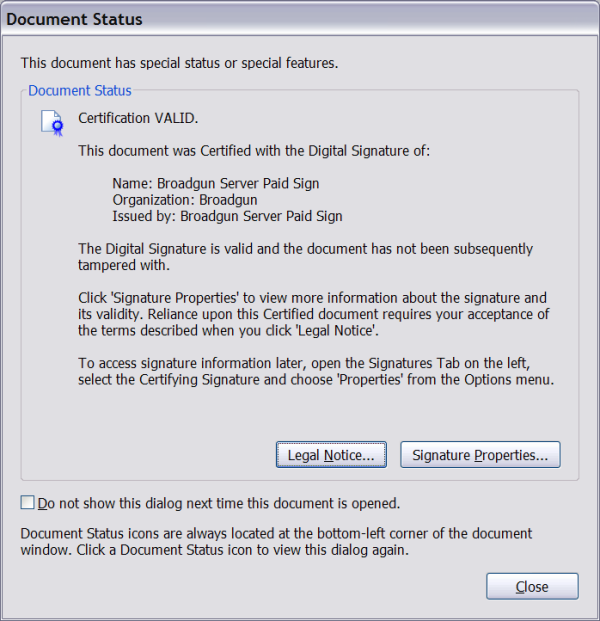Select the blue Document Status group label
Screen dimensions: 600x621
coord(79,91)
